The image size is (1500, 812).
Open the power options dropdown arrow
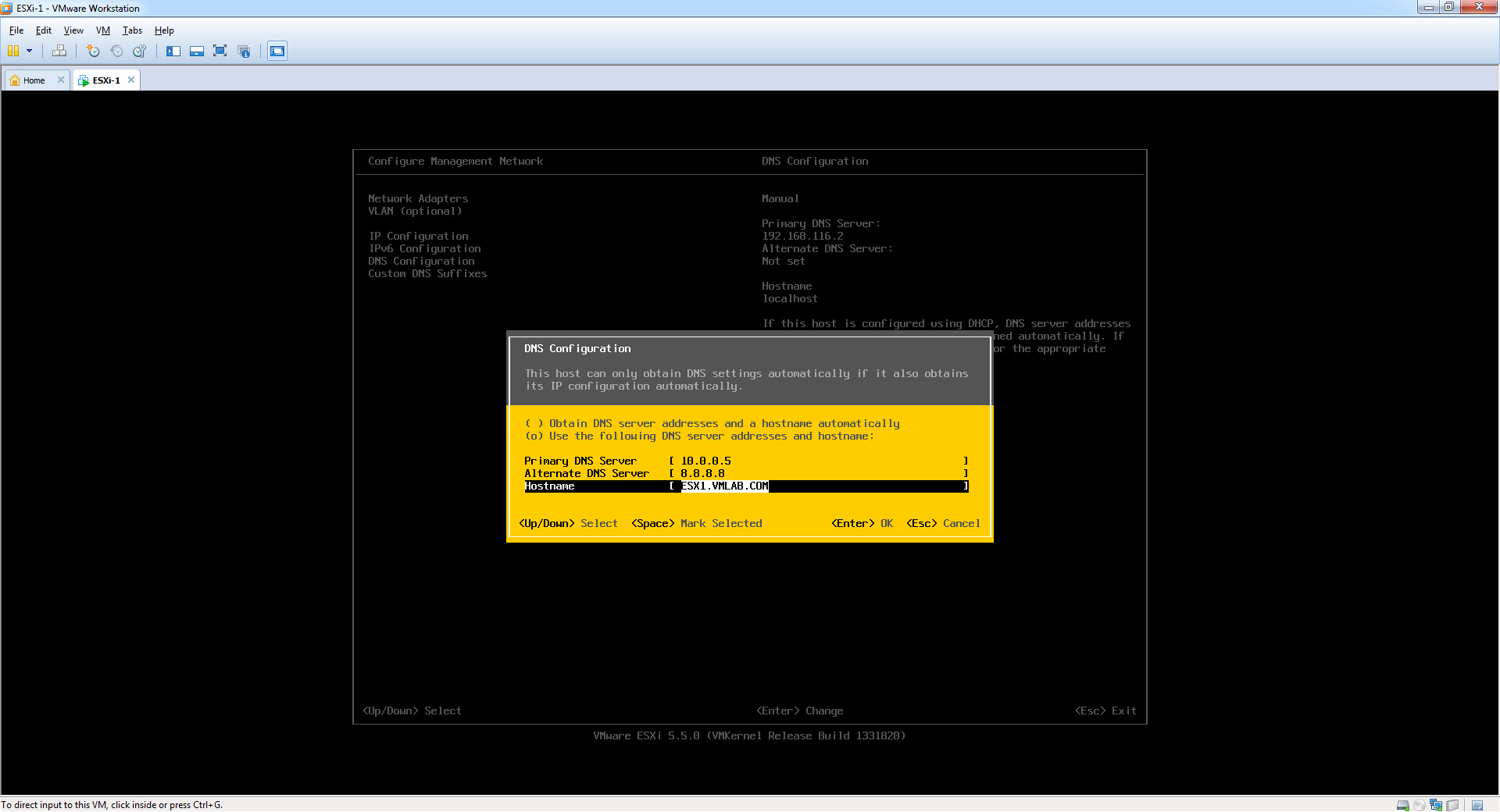30,51
